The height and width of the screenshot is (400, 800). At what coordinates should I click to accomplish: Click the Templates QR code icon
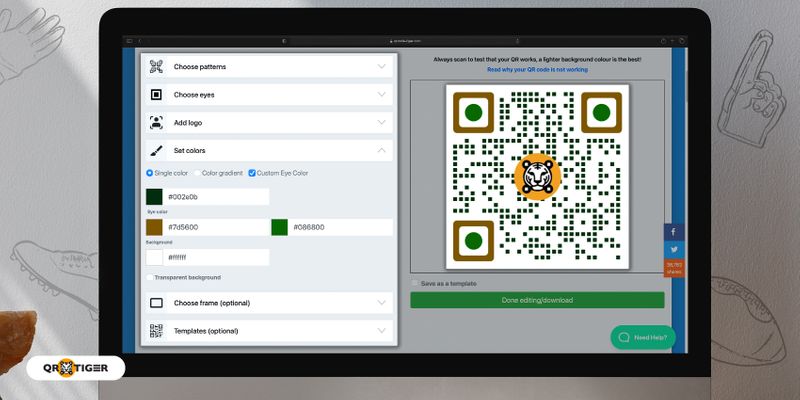click(x=156, y=331)
